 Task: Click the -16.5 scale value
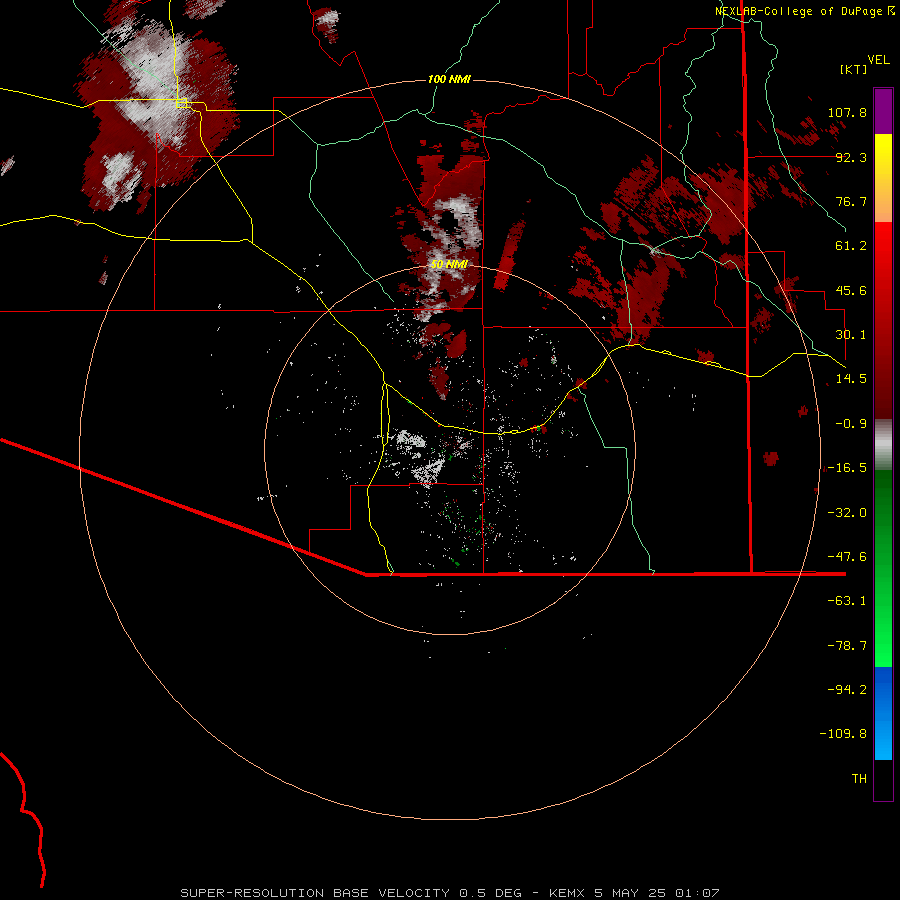click(847, 468)
